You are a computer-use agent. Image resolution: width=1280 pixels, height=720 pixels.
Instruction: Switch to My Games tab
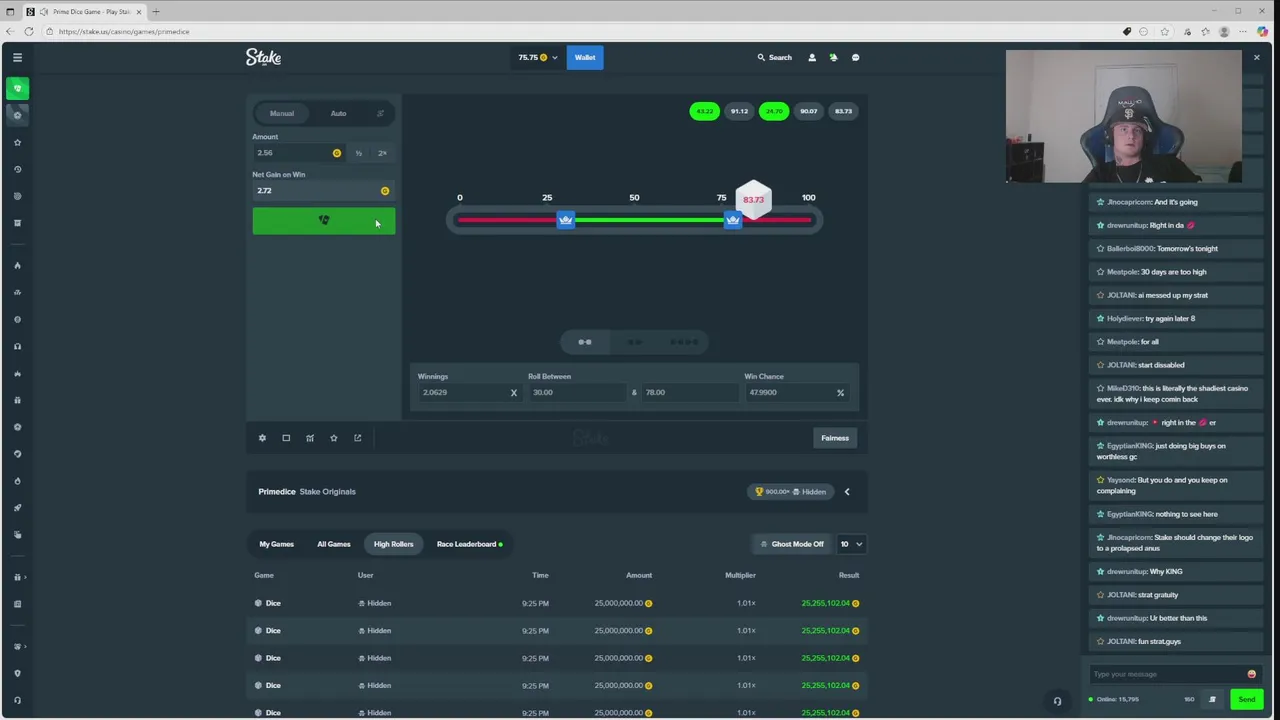click(x=277, y=544)
